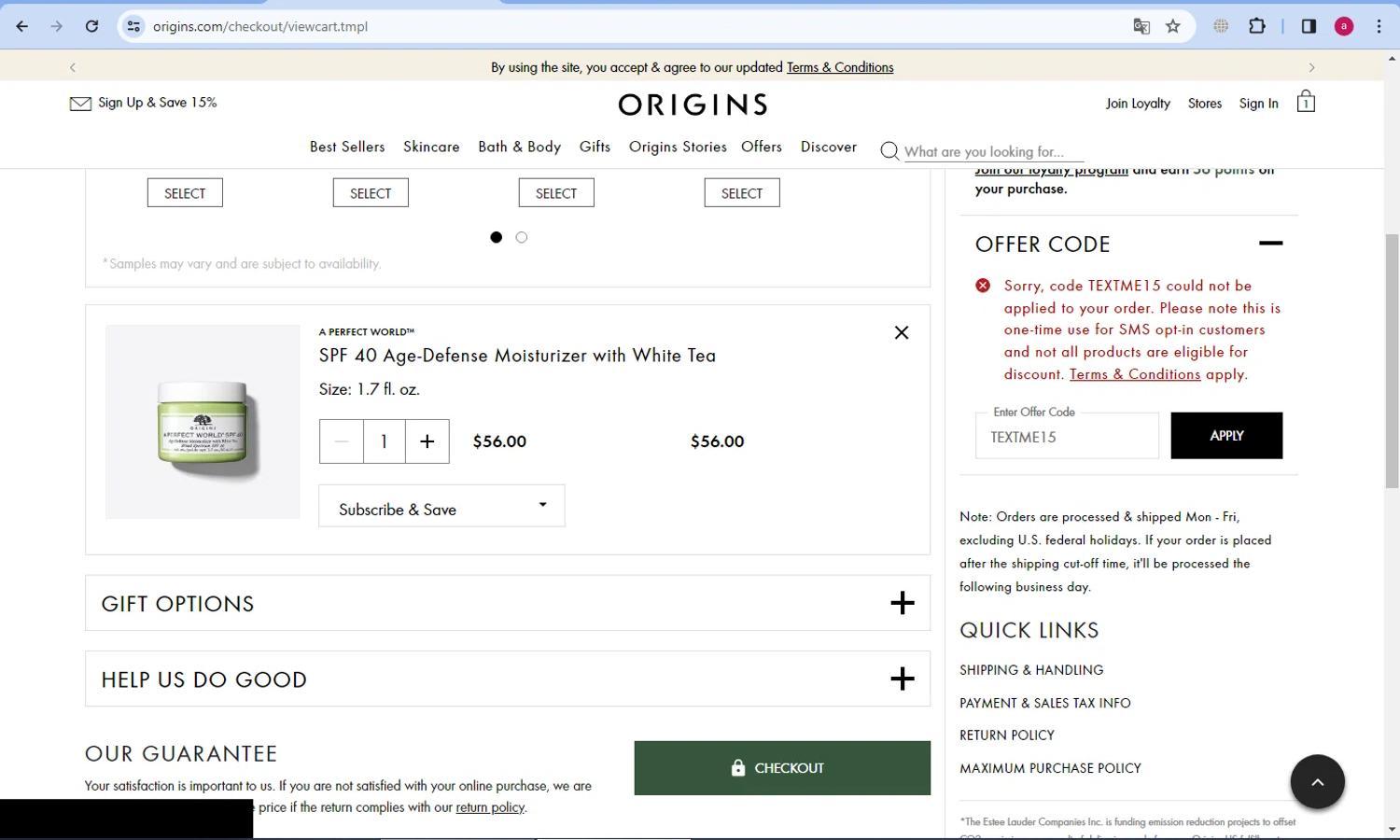Open Offers menu

coord(762,147)
